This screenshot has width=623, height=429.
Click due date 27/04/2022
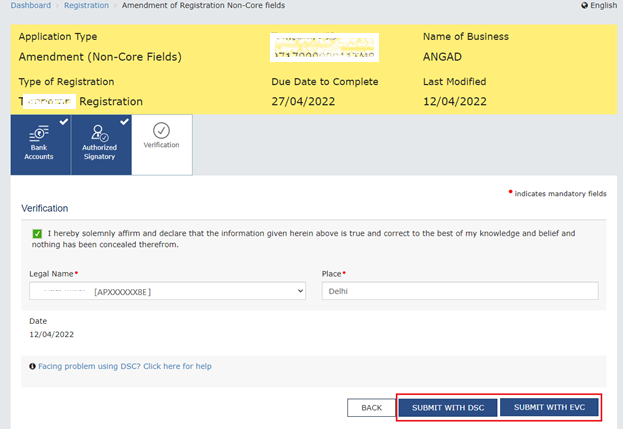tap(303, 101)
